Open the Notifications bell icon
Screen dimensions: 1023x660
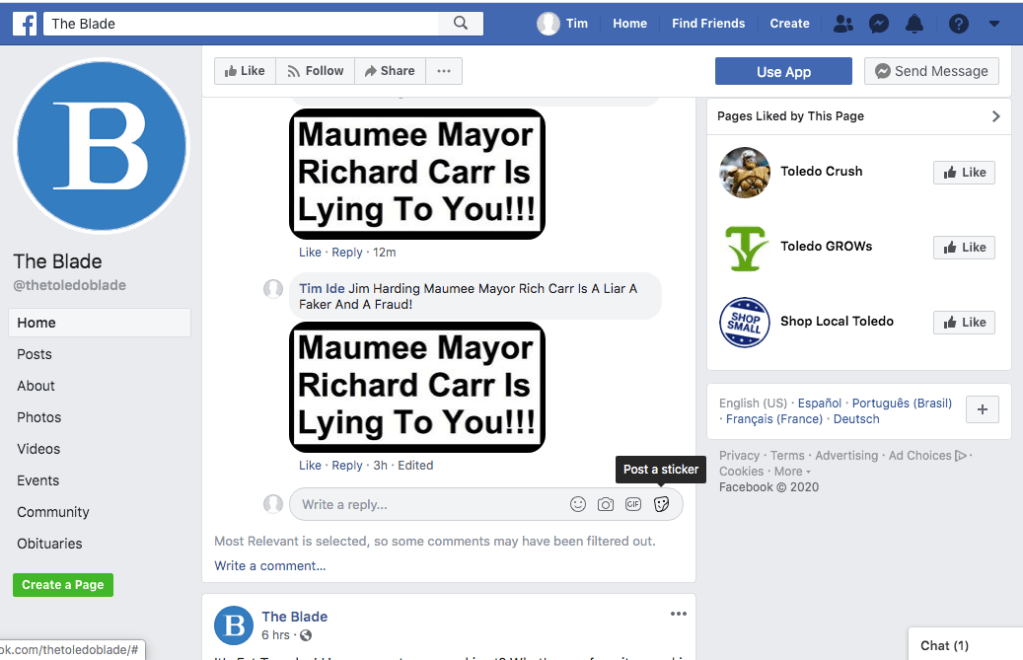click(914, 23)
